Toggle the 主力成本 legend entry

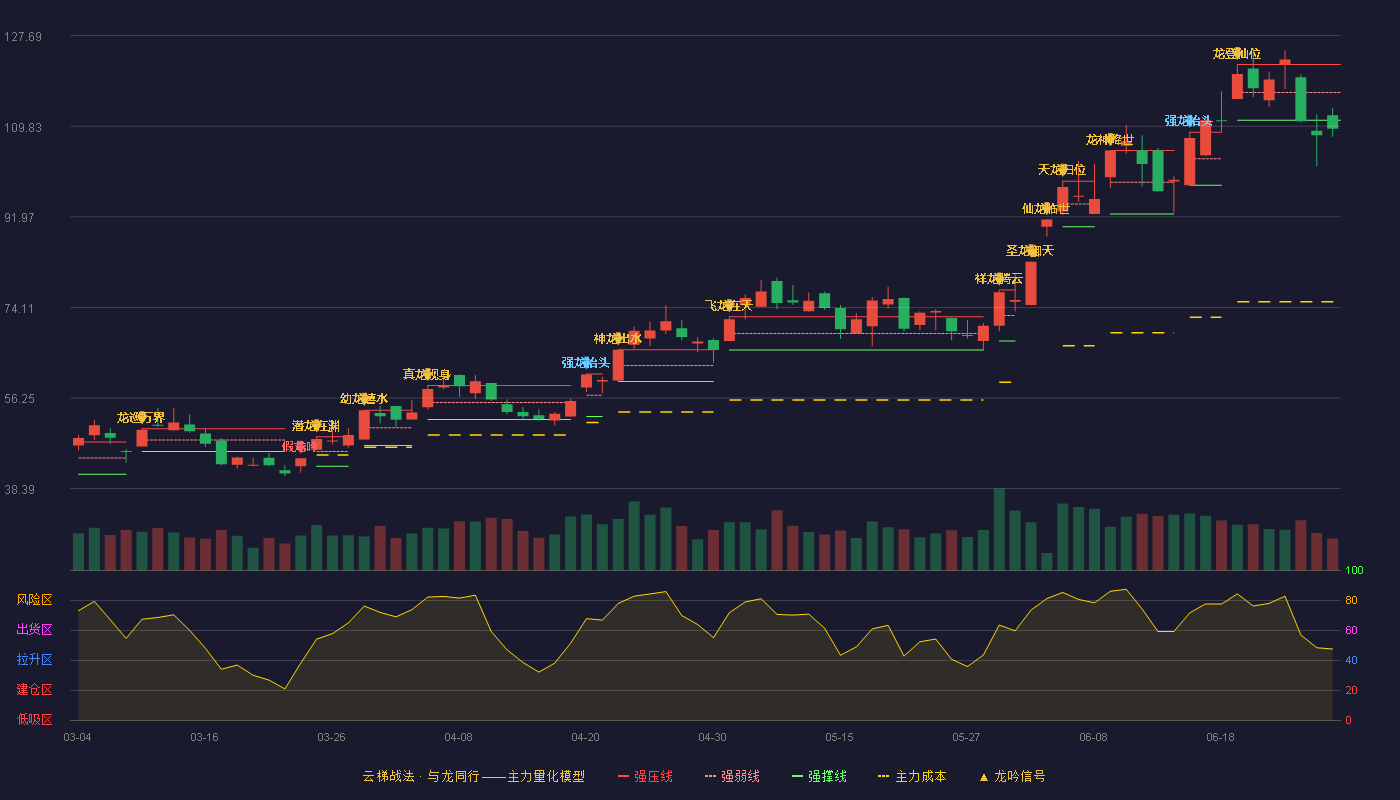pyautogui.click(x=912, y=776)
